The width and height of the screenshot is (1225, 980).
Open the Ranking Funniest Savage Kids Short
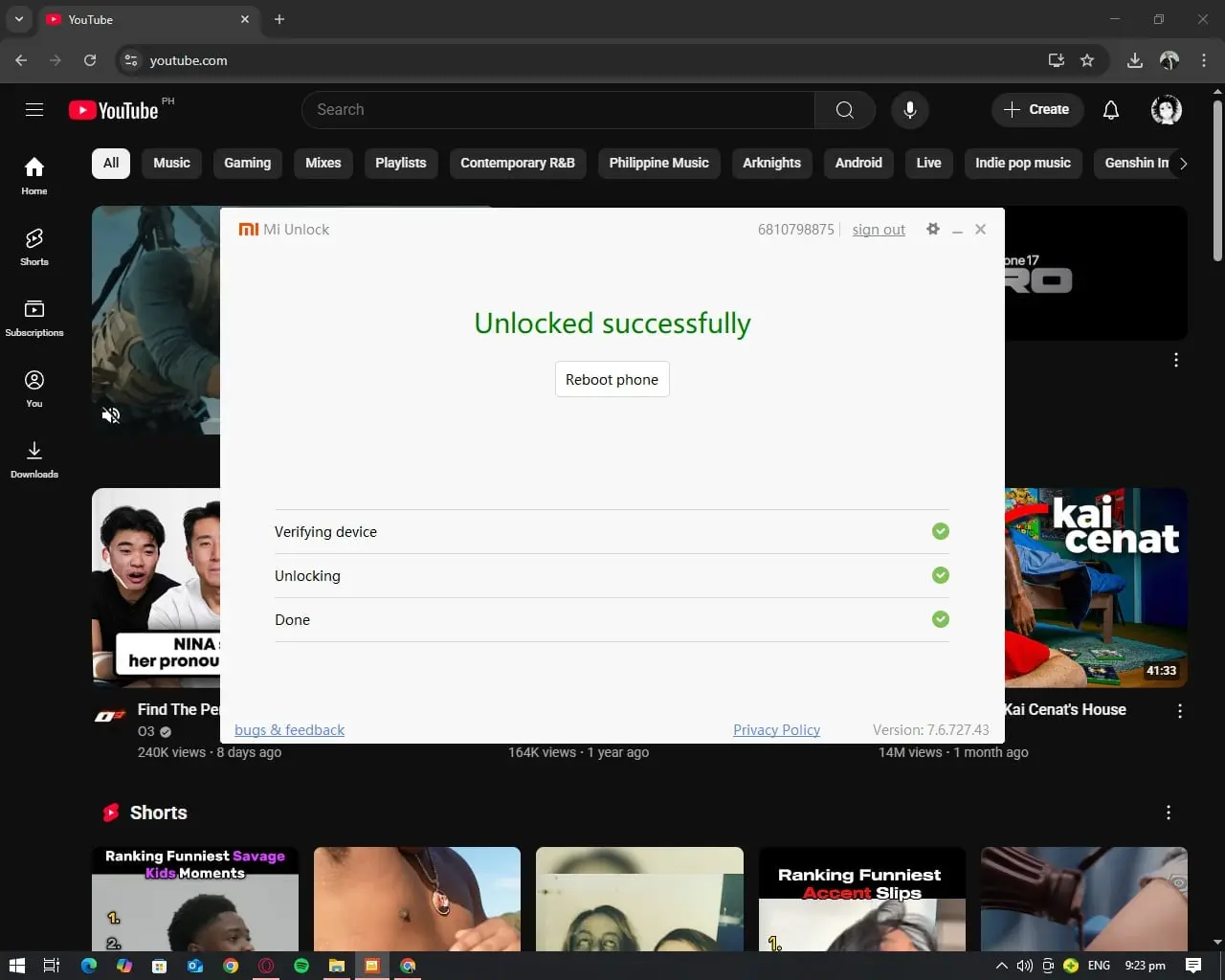195,899
